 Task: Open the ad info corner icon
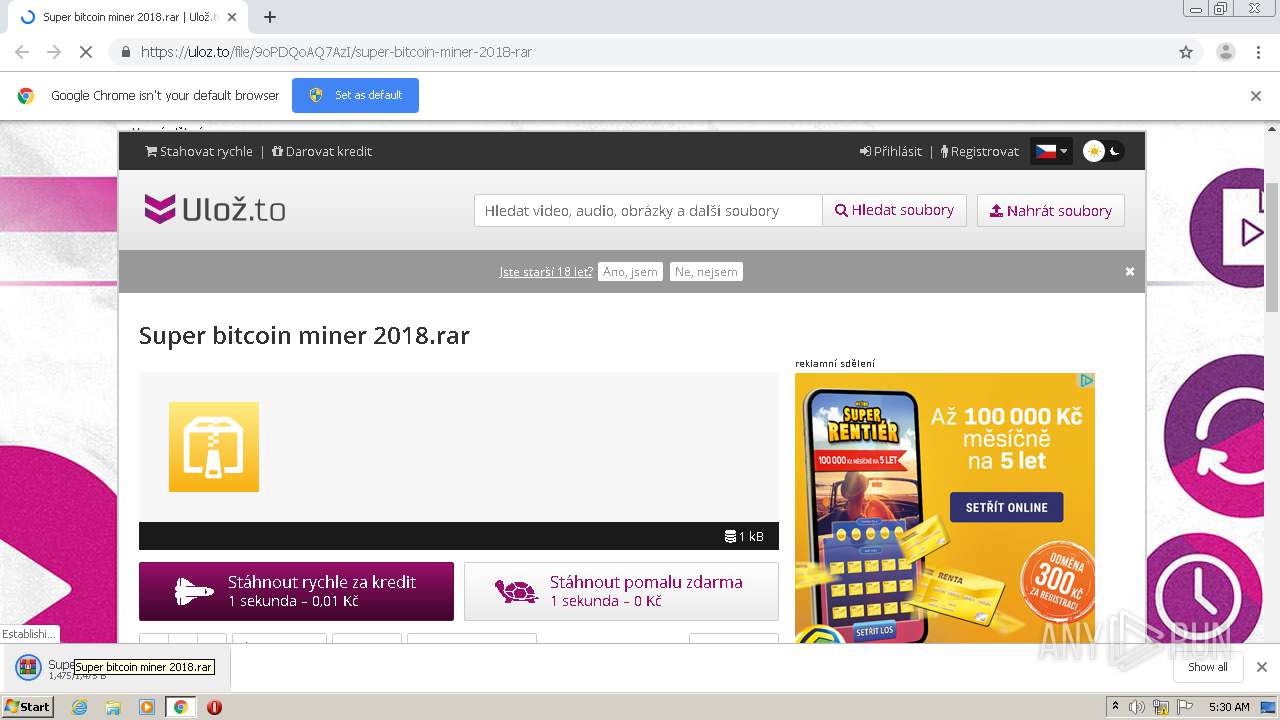point(1086,381)
